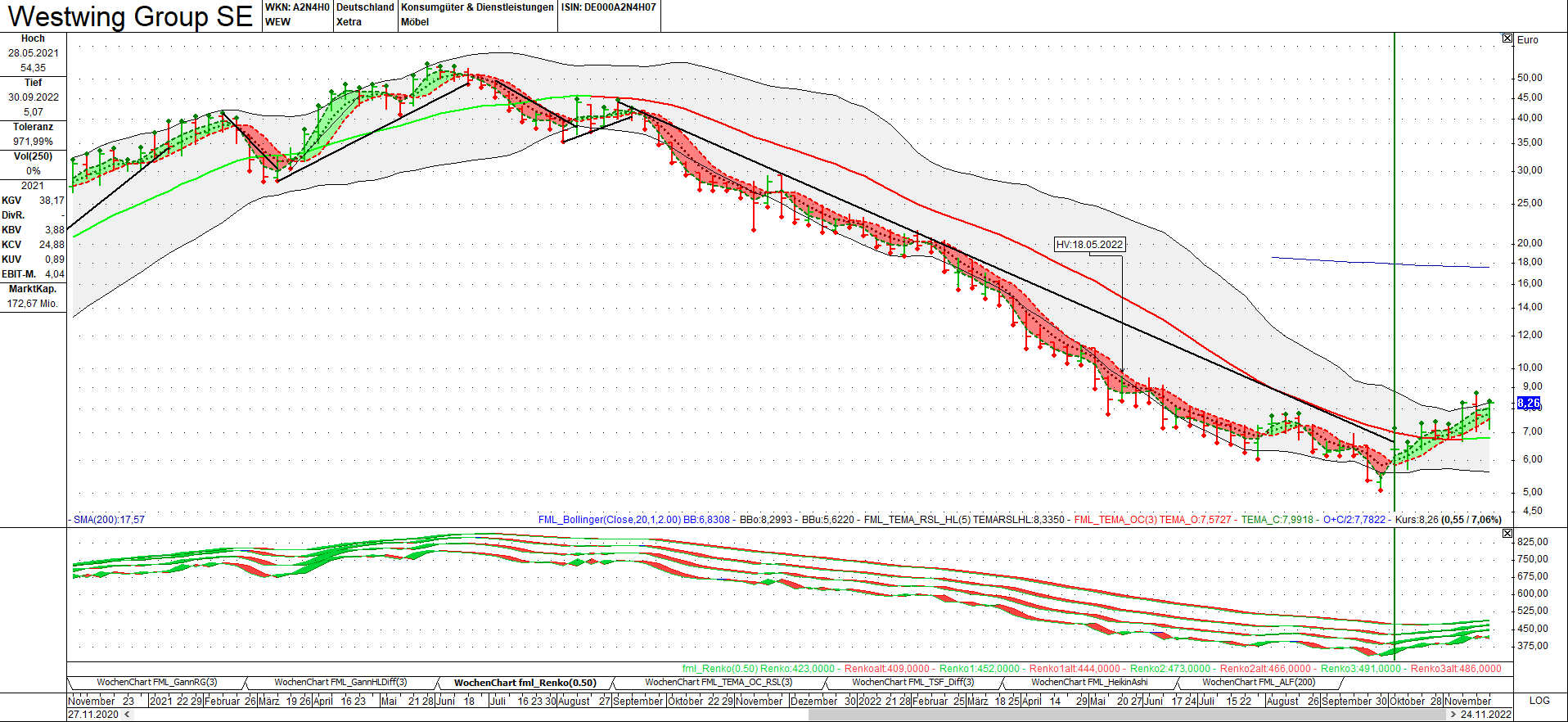
Task: Click the Dezember label on time axis
Action: coord(813,701)
